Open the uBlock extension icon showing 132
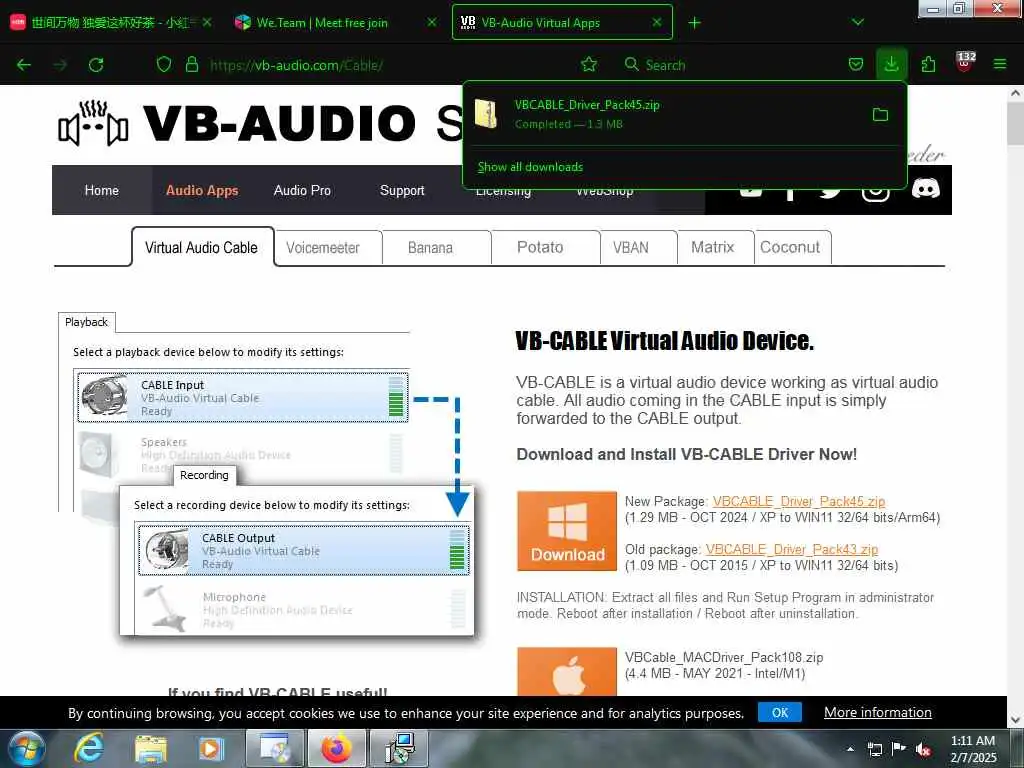Screen dimensions: 1024x768 pyautogui.click(x=965, y=63)
